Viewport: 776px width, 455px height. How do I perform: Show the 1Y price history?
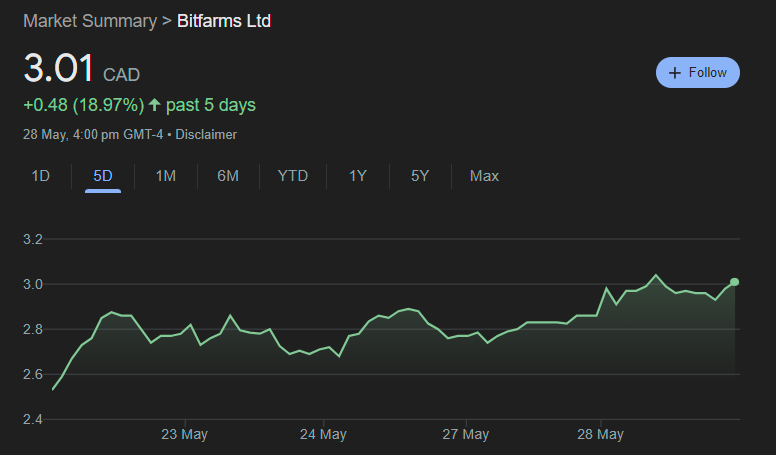358,176
